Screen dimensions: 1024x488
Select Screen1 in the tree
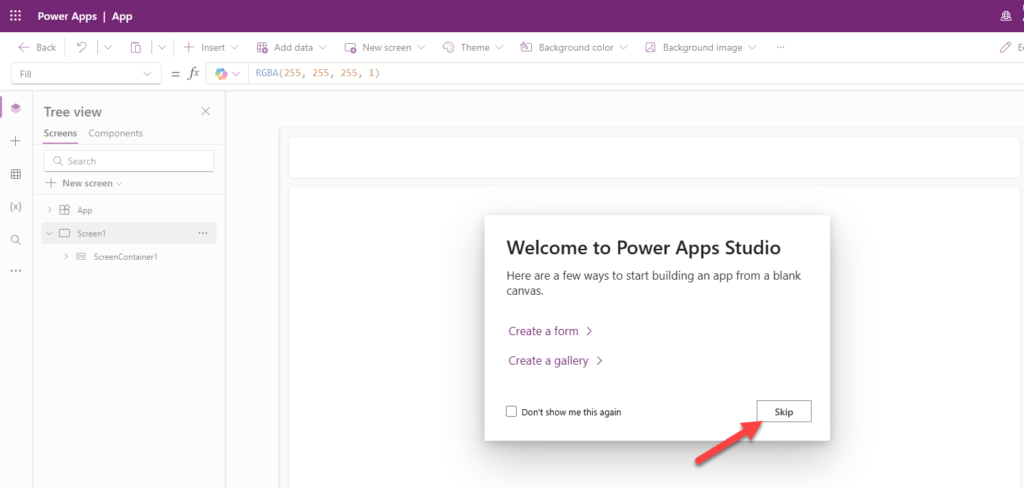(x=90, y=233)
